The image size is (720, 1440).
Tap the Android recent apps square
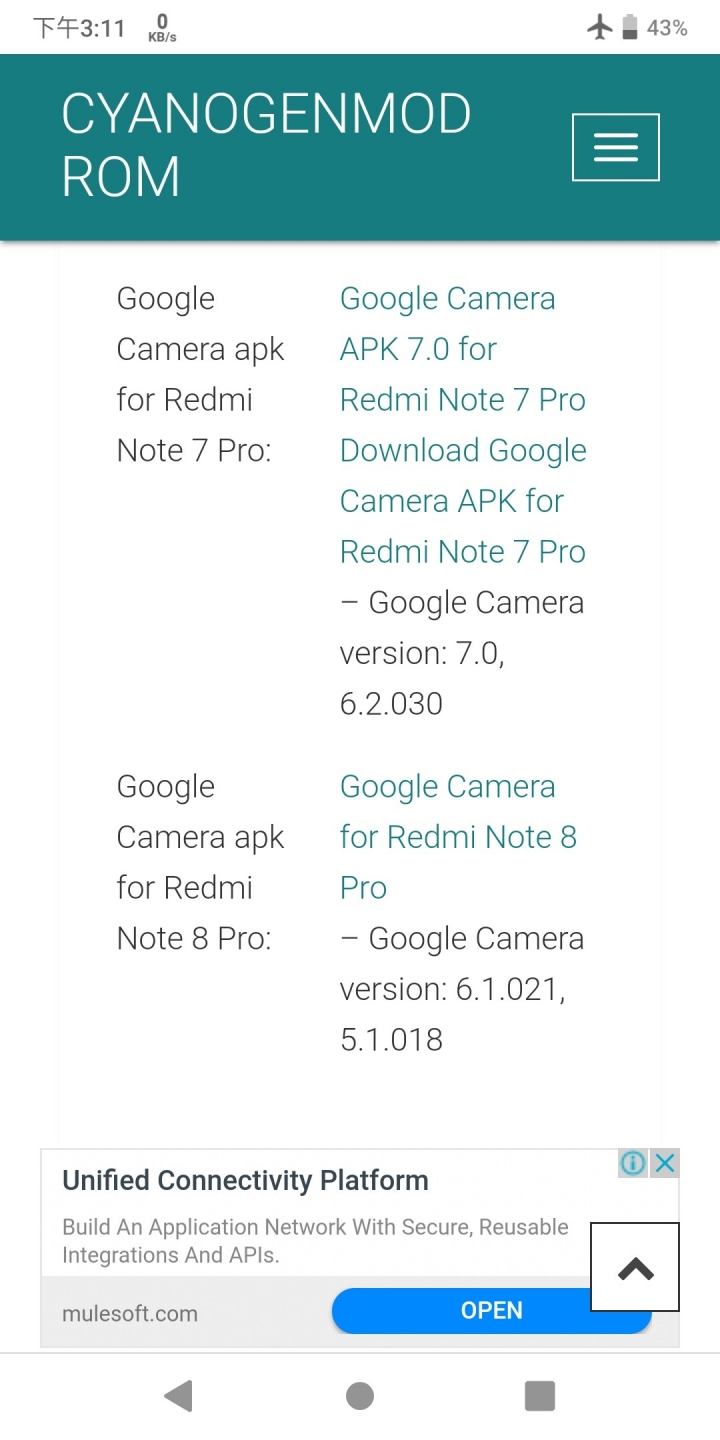coord(540,1396)
